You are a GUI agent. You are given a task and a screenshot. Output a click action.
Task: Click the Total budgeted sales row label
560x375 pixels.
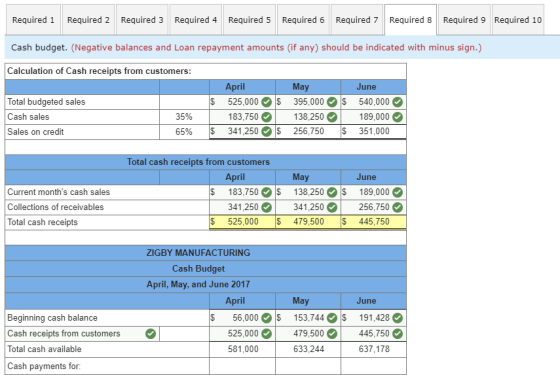46,102
